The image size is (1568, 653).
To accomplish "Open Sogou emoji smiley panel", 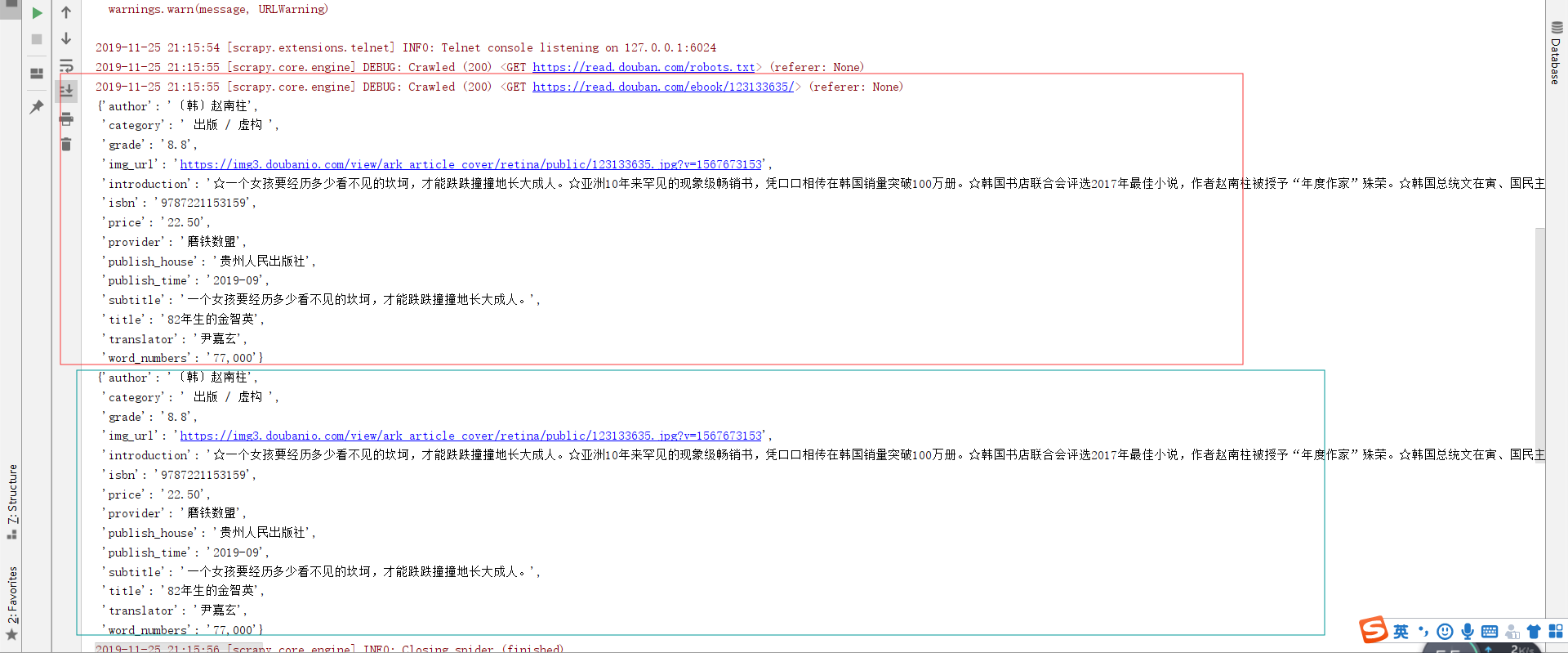I will tap(1445, 631).
